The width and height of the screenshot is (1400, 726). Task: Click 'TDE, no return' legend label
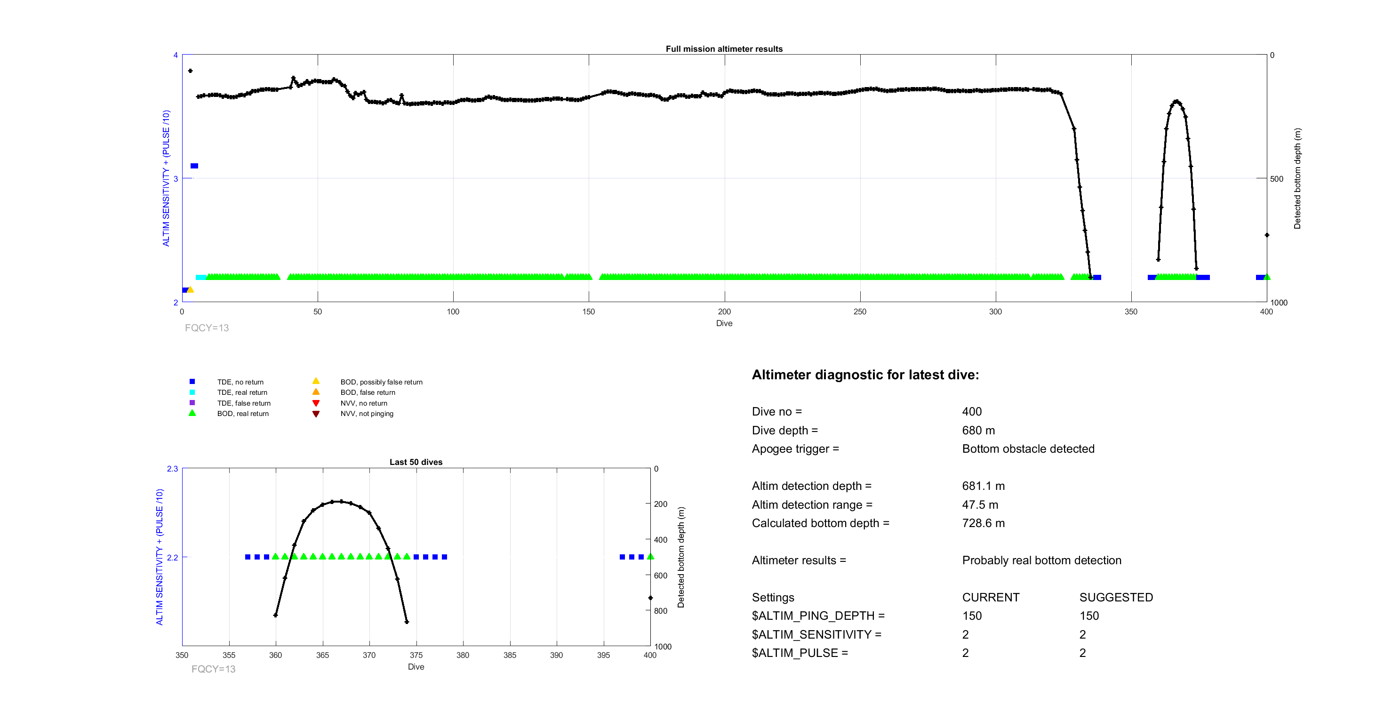point(240,382)
